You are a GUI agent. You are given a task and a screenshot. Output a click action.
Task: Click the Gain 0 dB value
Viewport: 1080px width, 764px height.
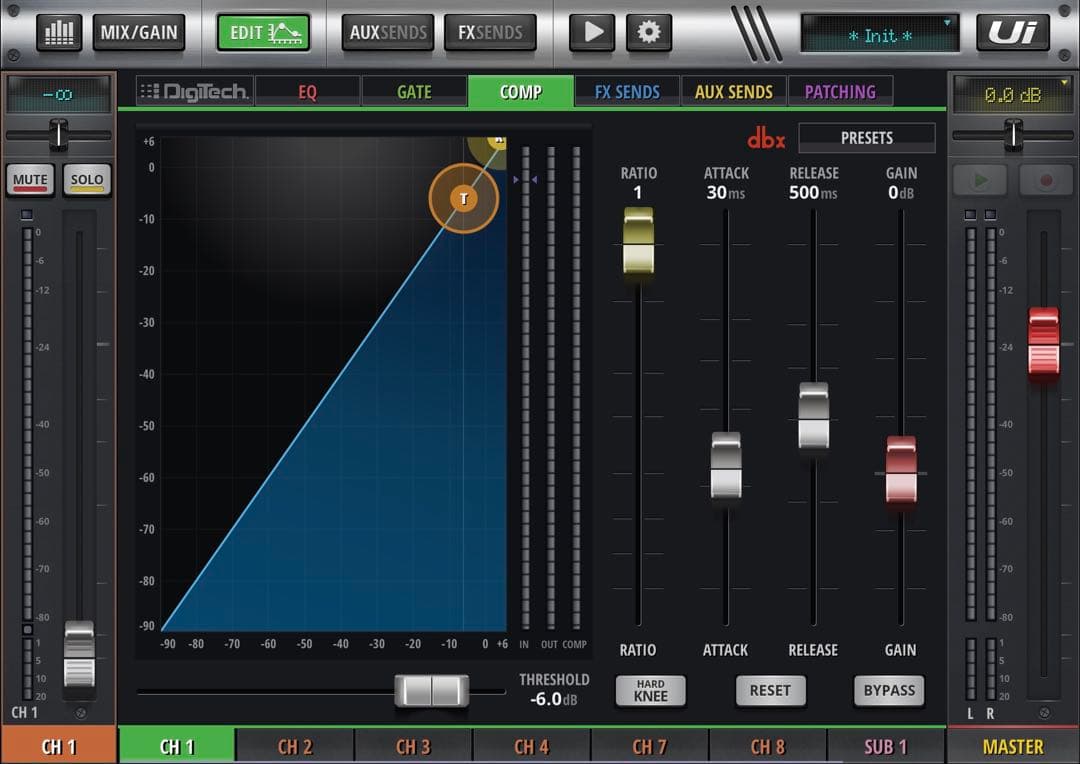click(x=900, y=193)
